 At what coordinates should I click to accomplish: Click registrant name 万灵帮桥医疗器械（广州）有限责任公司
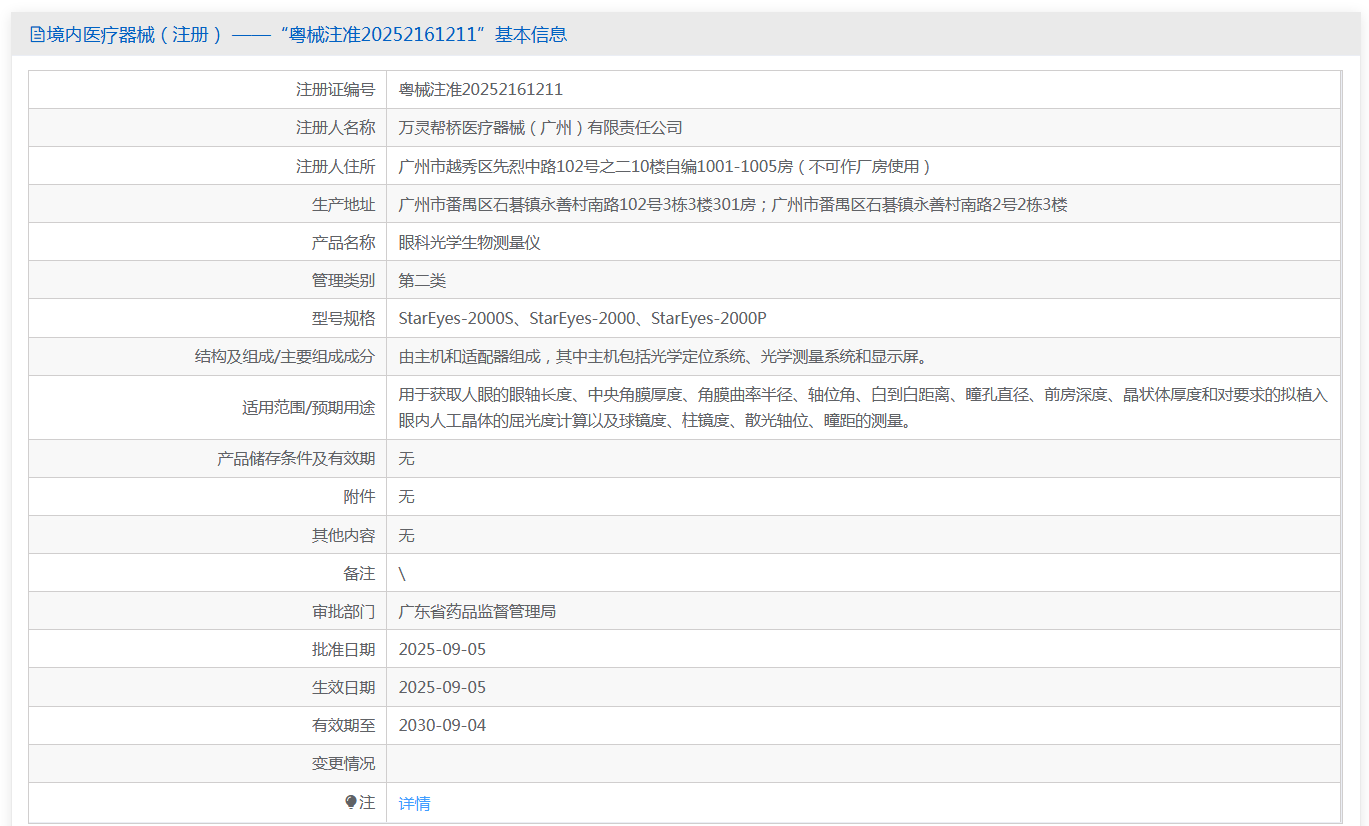tap(540, 127)
